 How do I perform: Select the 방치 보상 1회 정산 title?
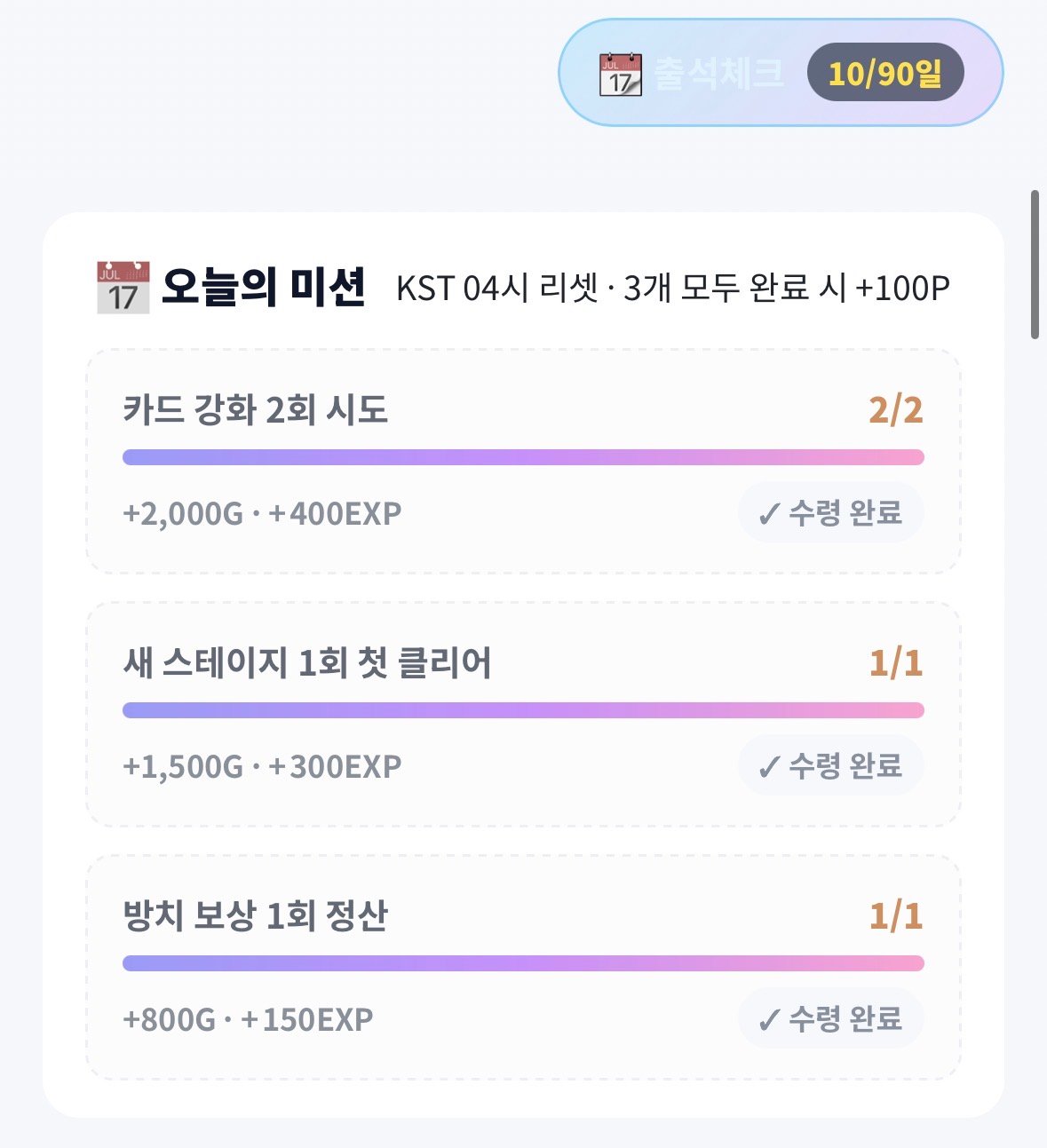point(256,916)
